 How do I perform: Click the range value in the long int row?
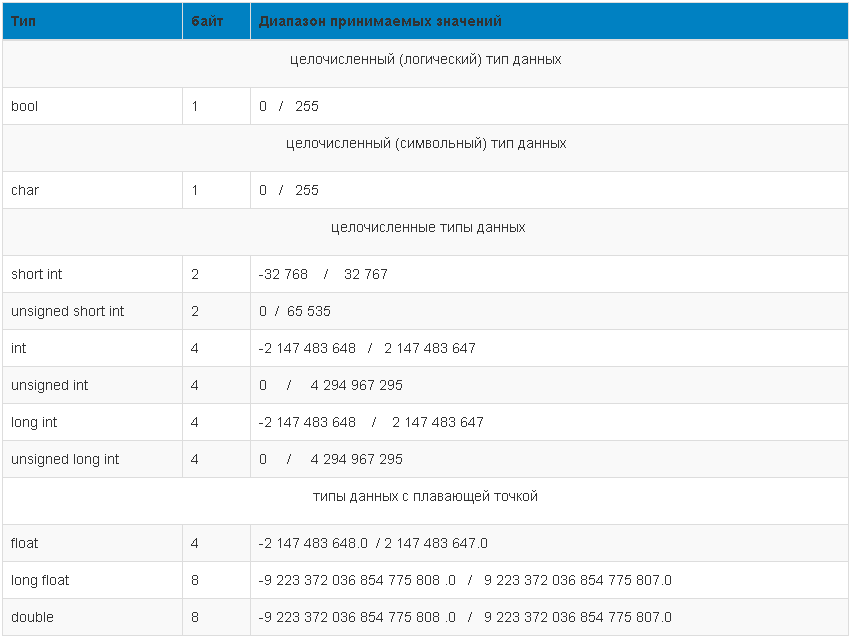[x=371, y=422]
